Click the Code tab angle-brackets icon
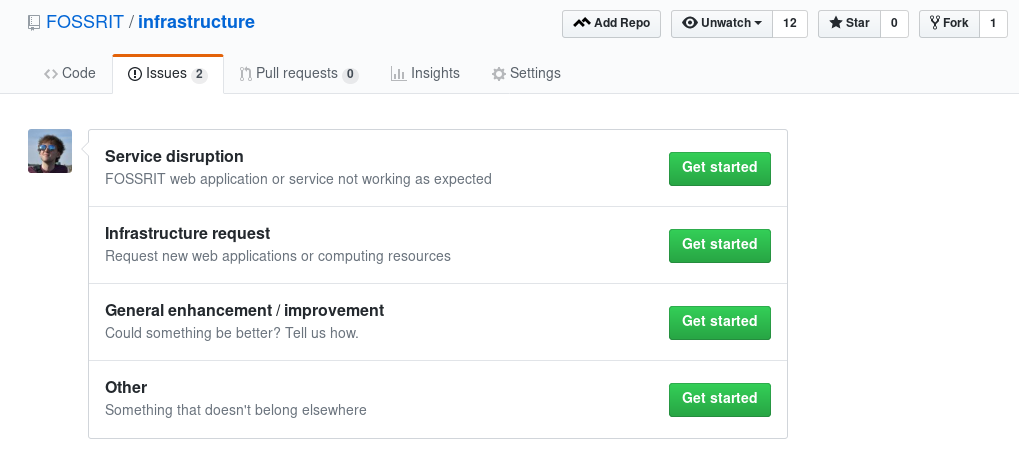Screen dimensions: 1019x450 pos(51,74)
